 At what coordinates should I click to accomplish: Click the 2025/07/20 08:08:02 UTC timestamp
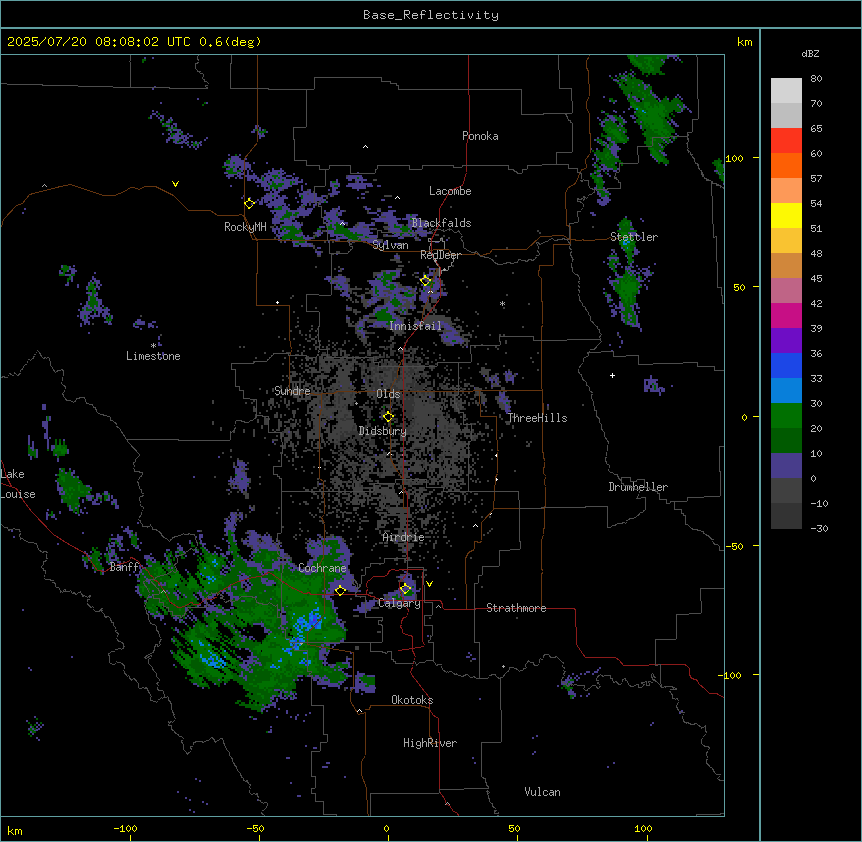(134, 42)
